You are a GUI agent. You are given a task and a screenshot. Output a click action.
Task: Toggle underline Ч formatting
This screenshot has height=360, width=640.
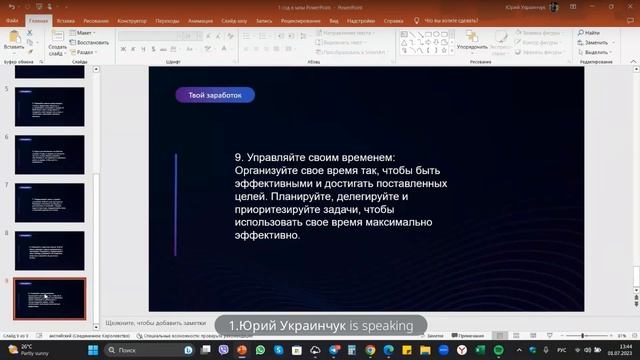[x=143, y=49]
